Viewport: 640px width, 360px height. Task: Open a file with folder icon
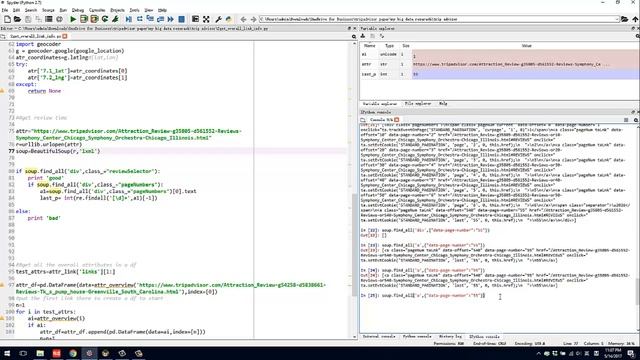[x=17, y=19]
